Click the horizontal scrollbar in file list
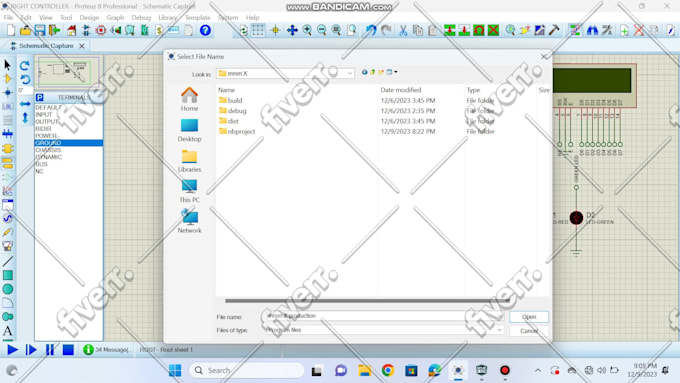The image size is (680, 383). pyautogui.click(x=366, y=301)
